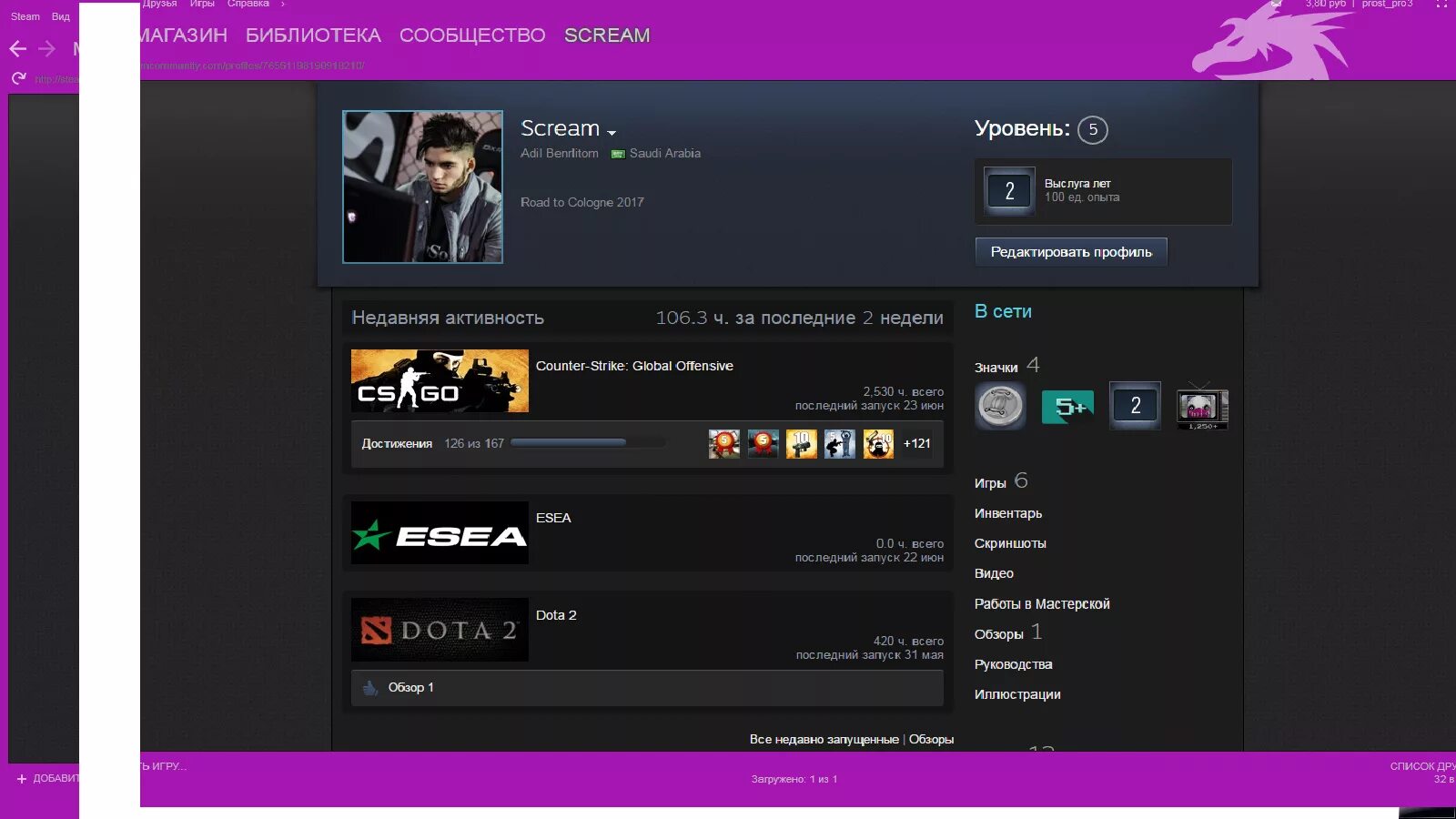Open the CS:GO game banner
1456x819 pixels.
point(440,380)
